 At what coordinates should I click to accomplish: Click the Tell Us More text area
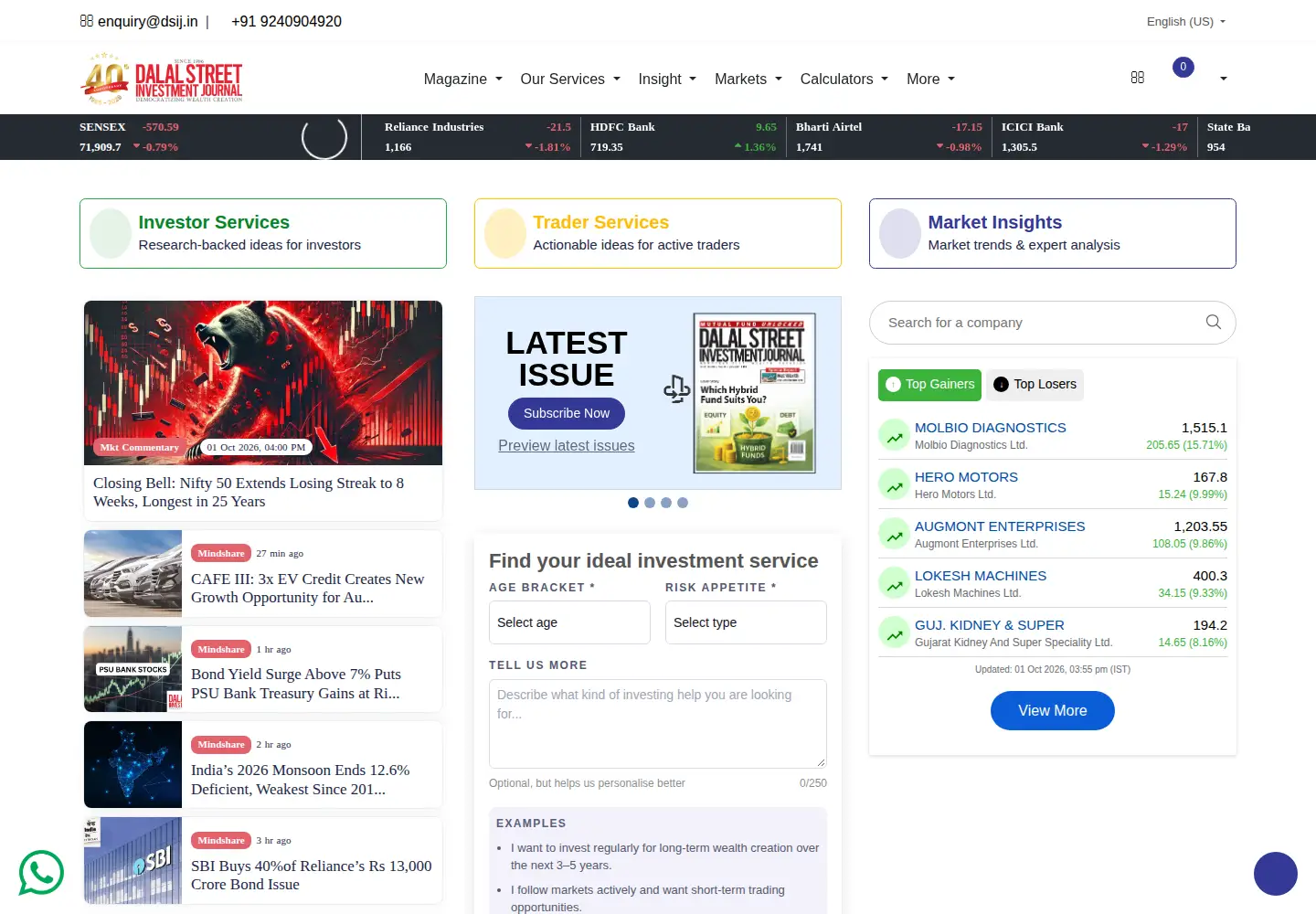(x=658, y=724)
